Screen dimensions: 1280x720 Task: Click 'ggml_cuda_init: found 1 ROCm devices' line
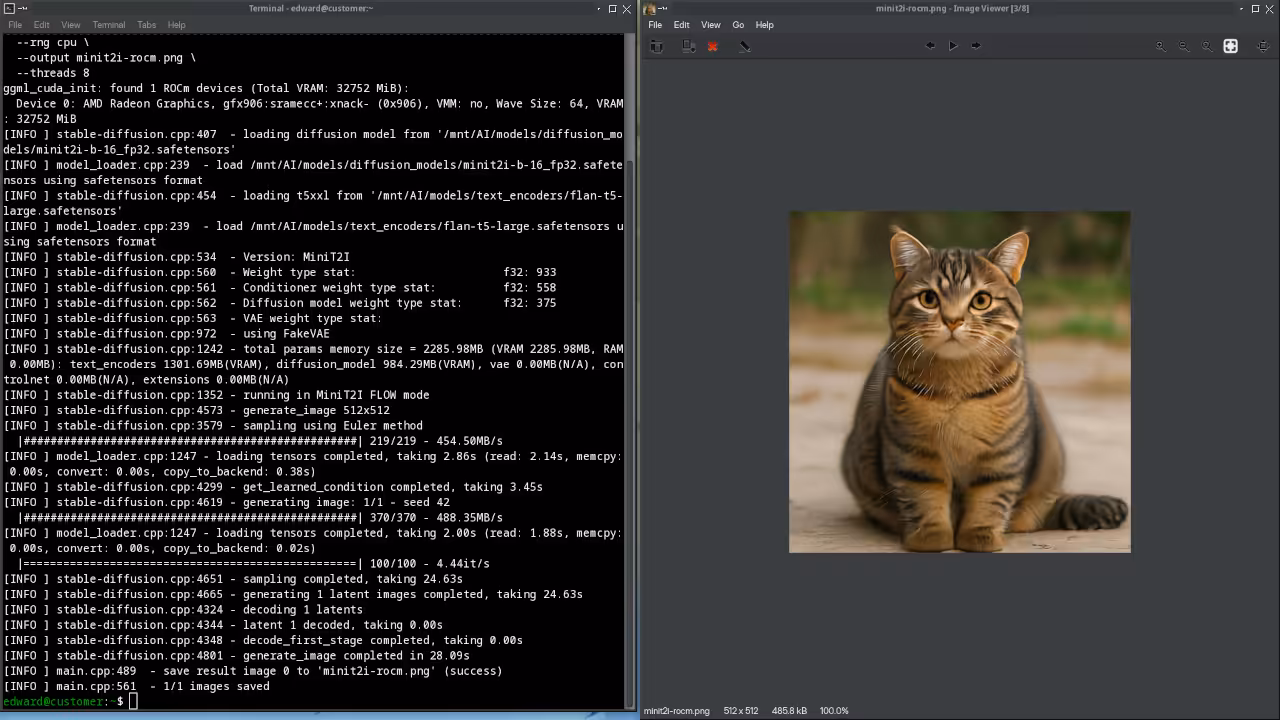pos(206,88)
